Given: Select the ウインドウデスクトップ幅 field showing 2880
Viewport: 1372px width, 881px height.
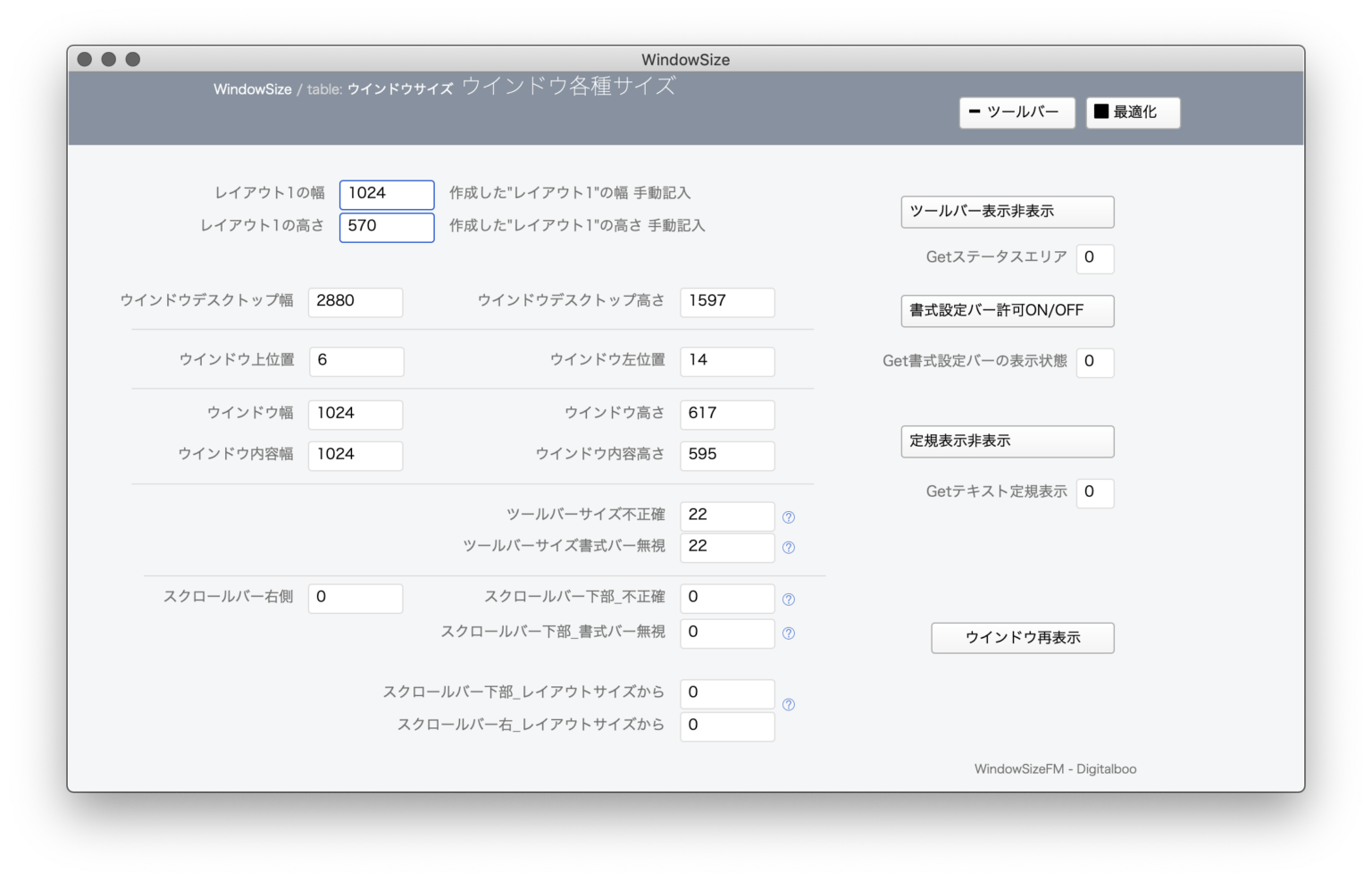Looking at the screenshot, I should click(x=355, y=302).
